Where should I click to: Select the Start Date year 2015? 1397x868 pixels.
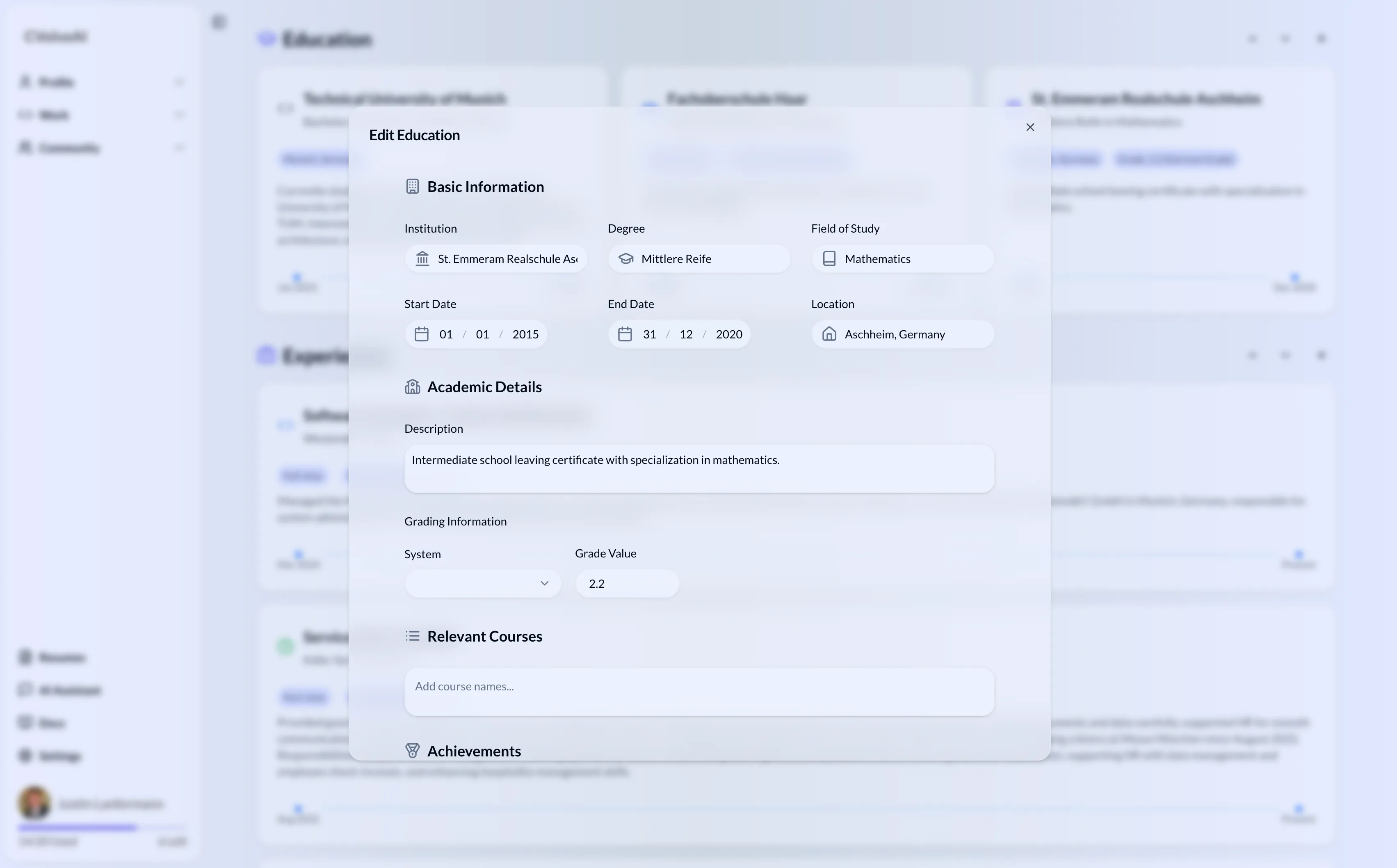pyautogui.click(x=525, y=334)
